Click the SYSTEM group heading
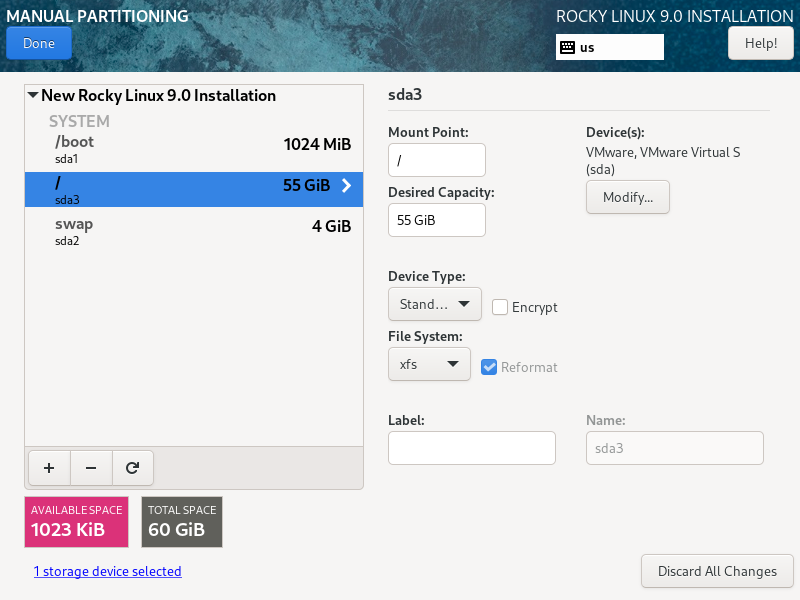 (x=79, y=121)
